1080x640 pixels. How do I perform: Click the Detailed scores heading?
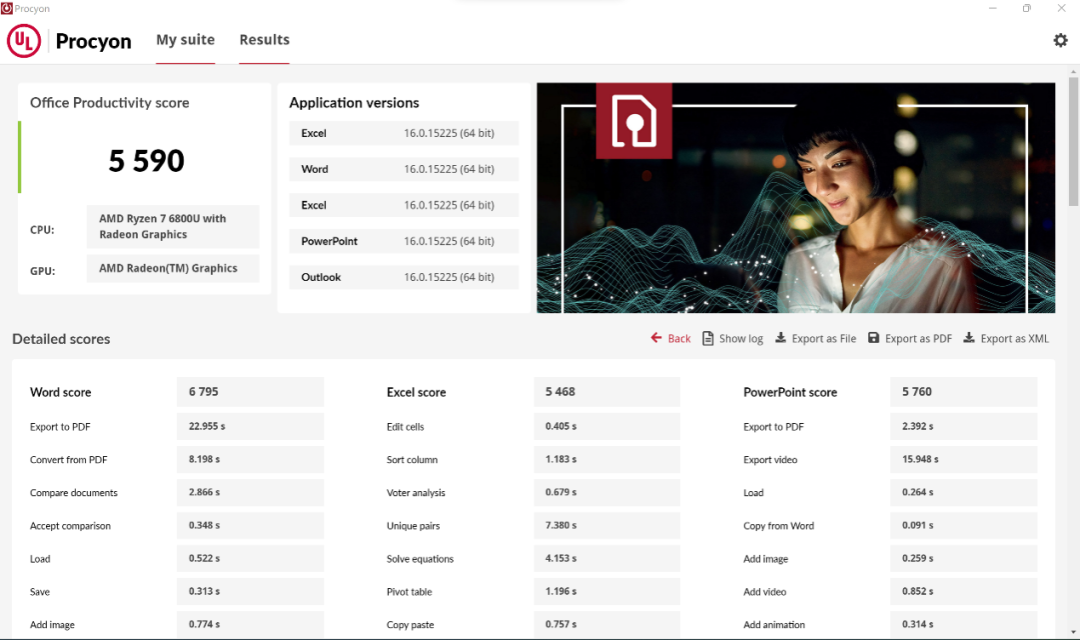coord(61,339)
